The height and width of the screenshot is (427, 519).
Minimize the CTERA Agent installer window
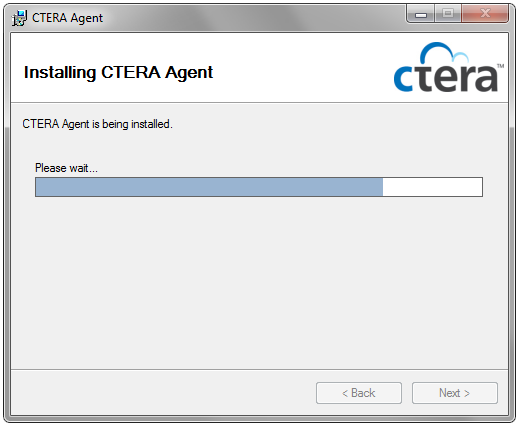[x=421, y=15]
